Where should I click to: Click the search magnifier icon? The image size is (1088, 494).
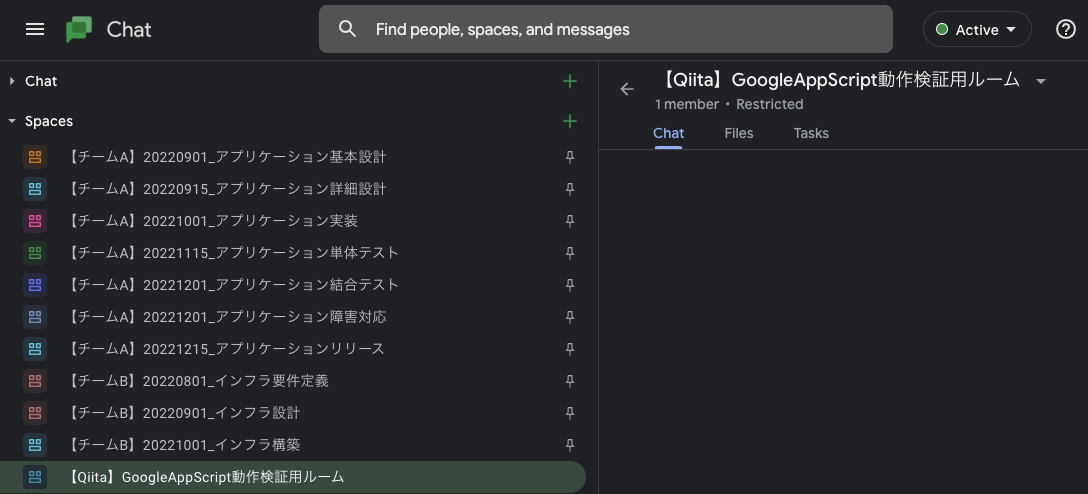point(347,29)
